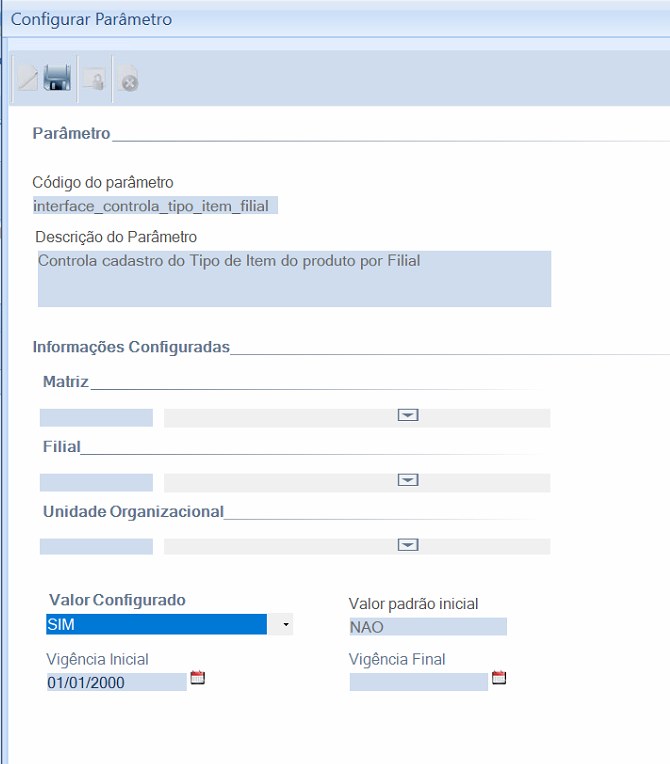Expand the Matriz dropdown list
Screen dimensions: 670x764
click(408, 415)
